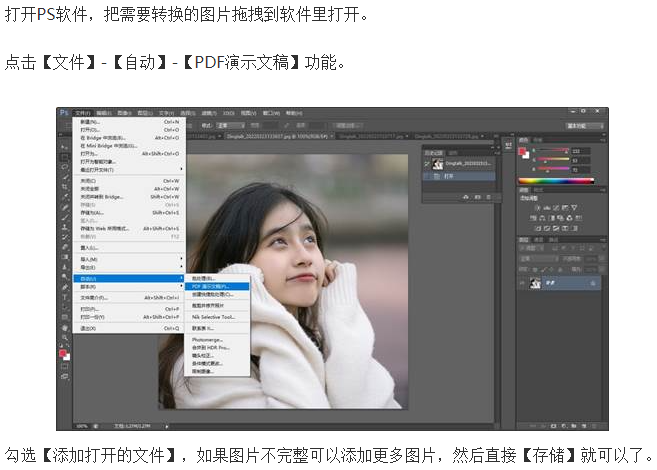Click the lock icon on the background layer
The width and height of the screenshot is (657, 470).
point(594,284)
